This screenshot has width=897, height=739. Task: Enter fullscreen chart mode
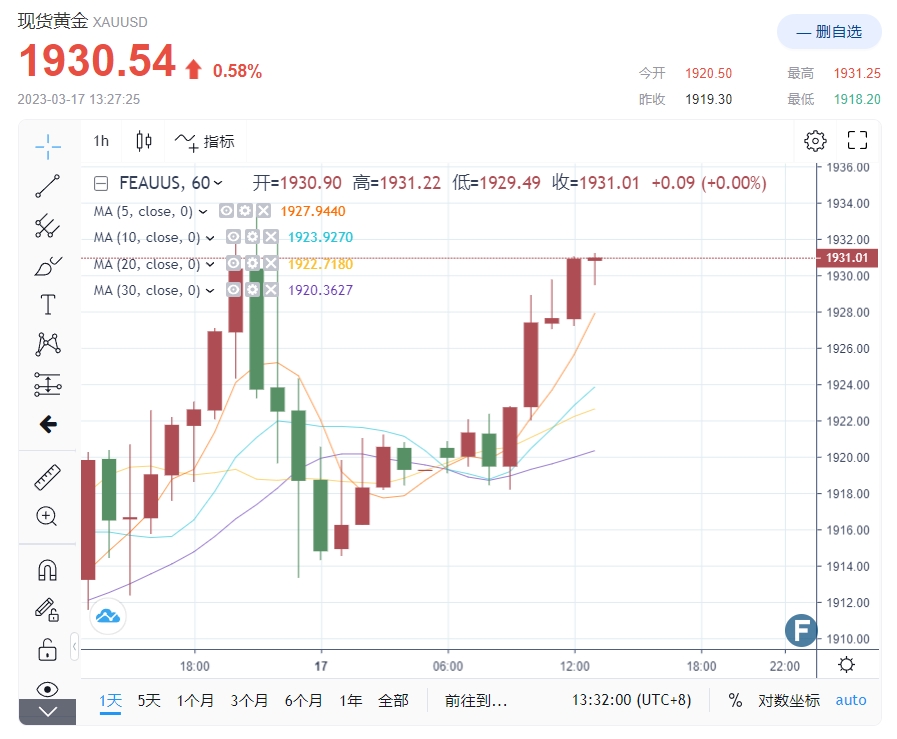(x=857, y=140)
